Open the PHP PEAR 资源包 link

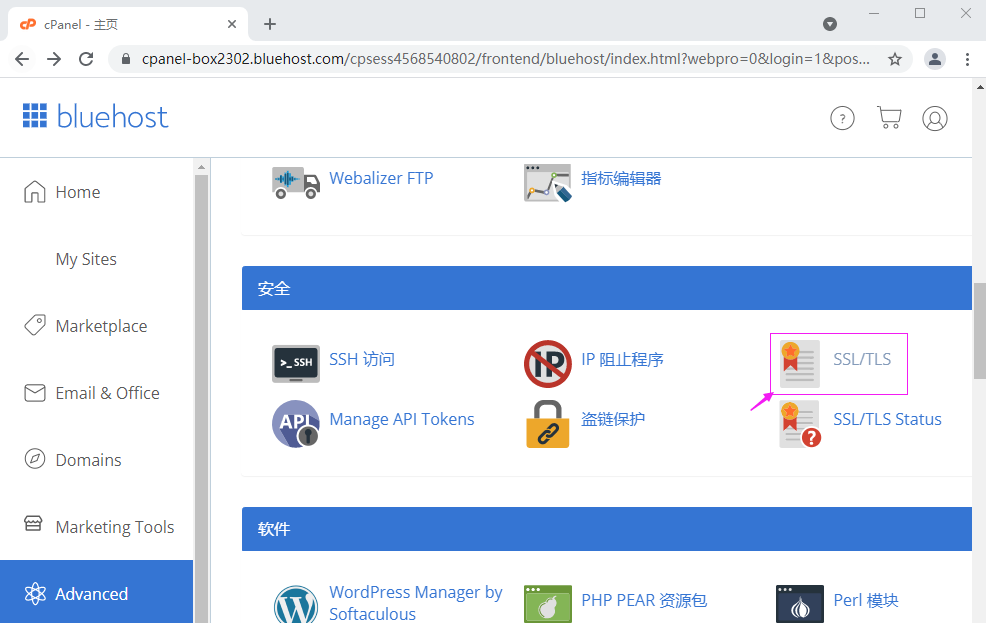coord(644,600)
